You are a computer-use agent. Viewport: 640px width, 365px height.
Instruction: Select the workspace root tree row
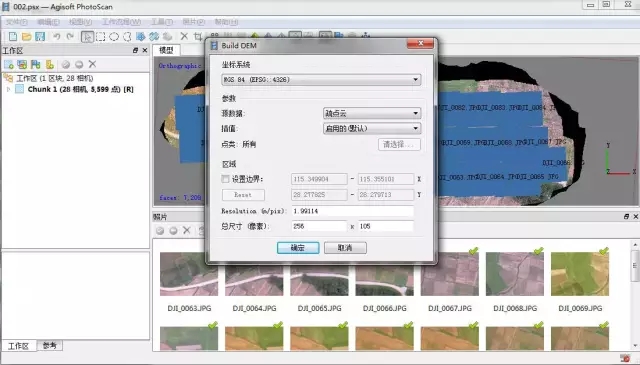coord(55,78)
